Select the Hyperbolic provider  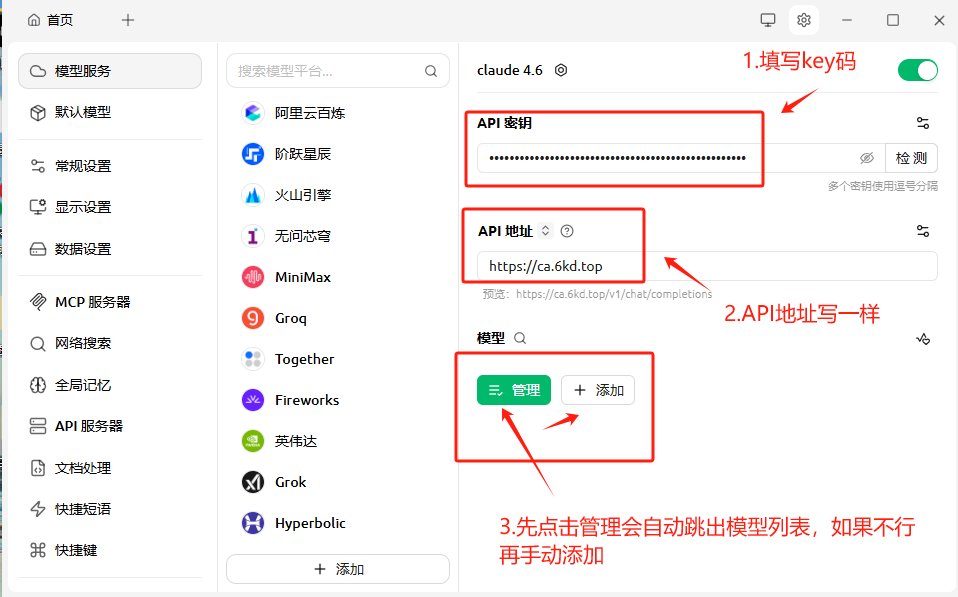338,523
